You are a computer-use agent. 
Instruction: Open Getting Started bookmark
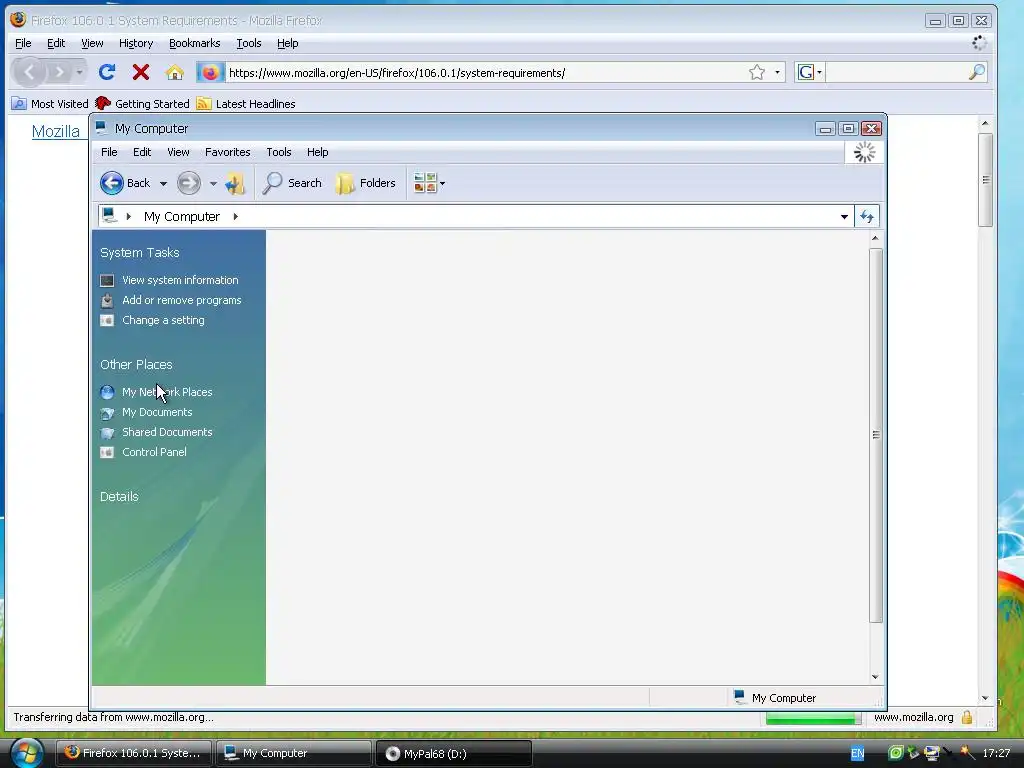[142, 104]
